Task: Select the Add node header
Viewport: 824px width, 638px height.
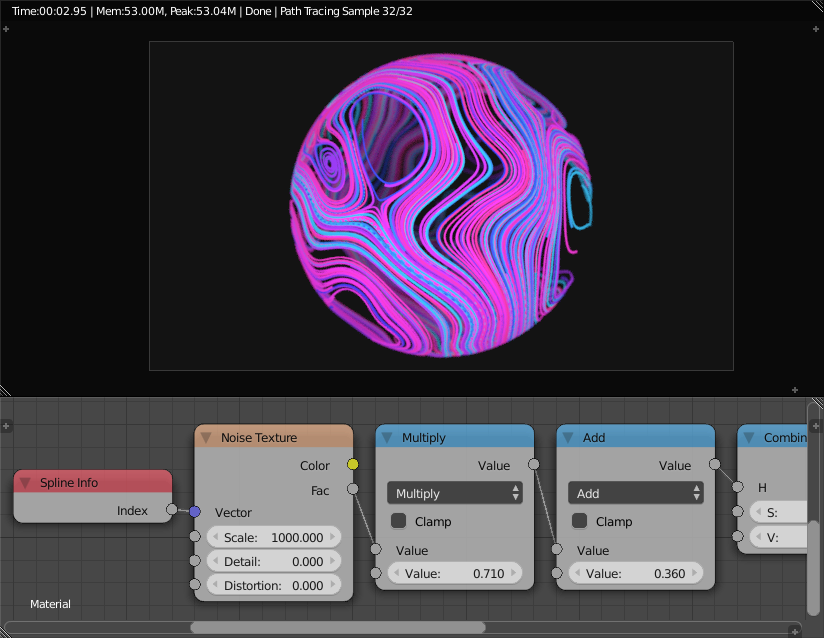Action: (636, 437)
